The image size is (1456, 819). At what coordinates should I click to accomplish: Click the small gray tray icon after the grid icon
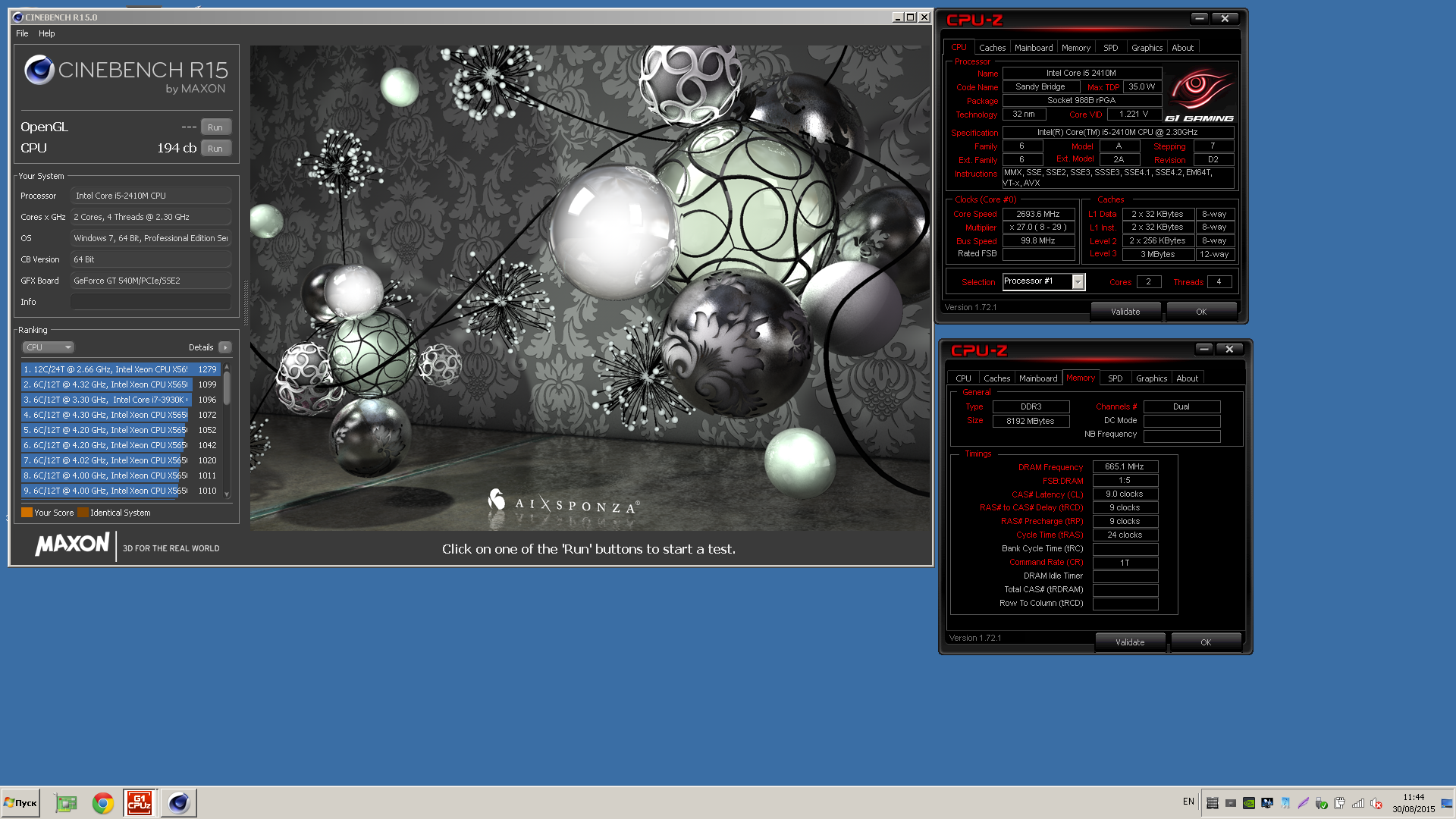pos(1231,803)
